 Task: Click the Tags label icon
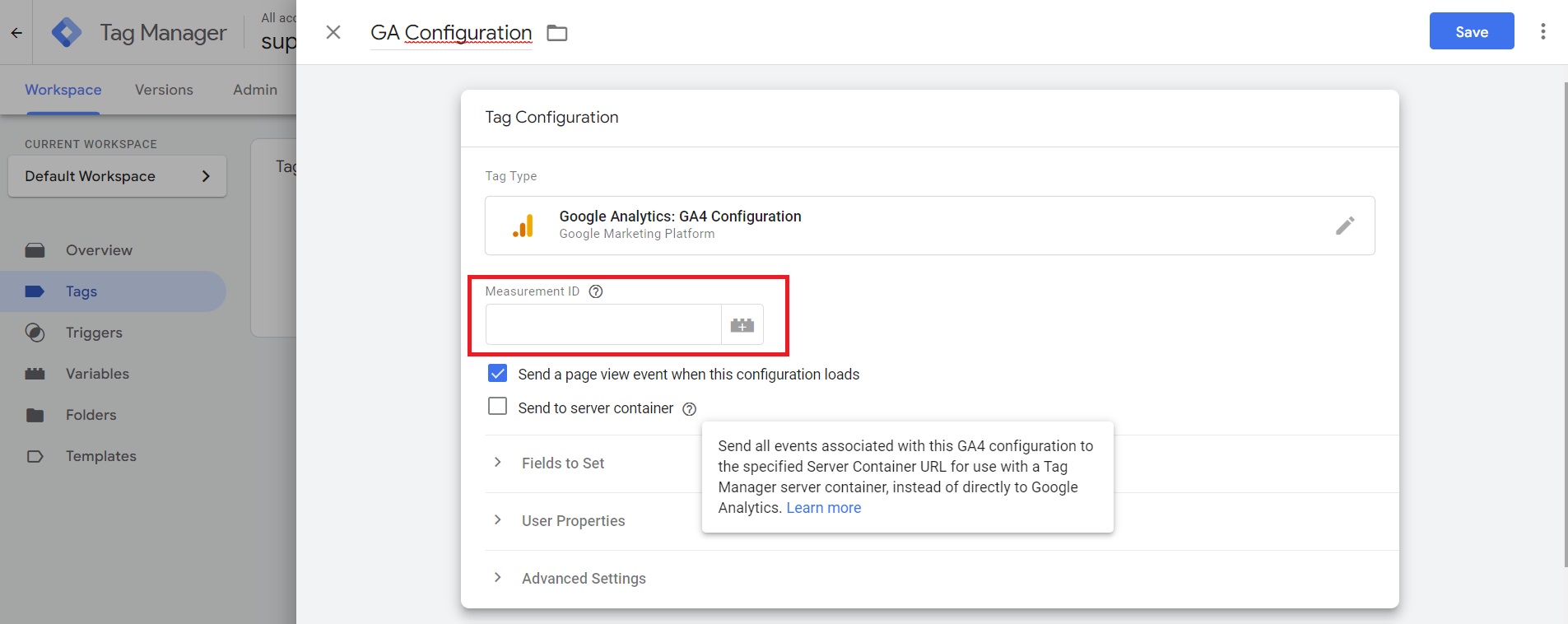[35, 291]
